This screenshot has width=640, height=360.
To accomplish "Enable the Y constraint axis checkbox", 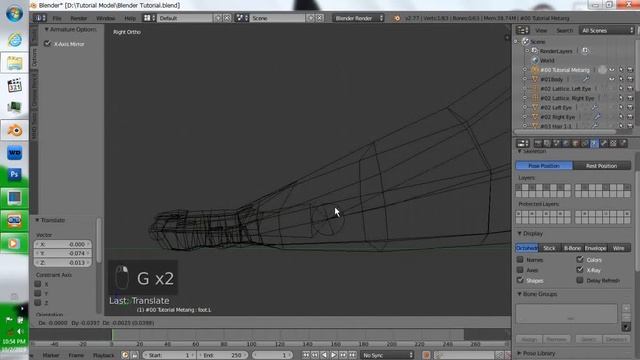I will point(38,293).
